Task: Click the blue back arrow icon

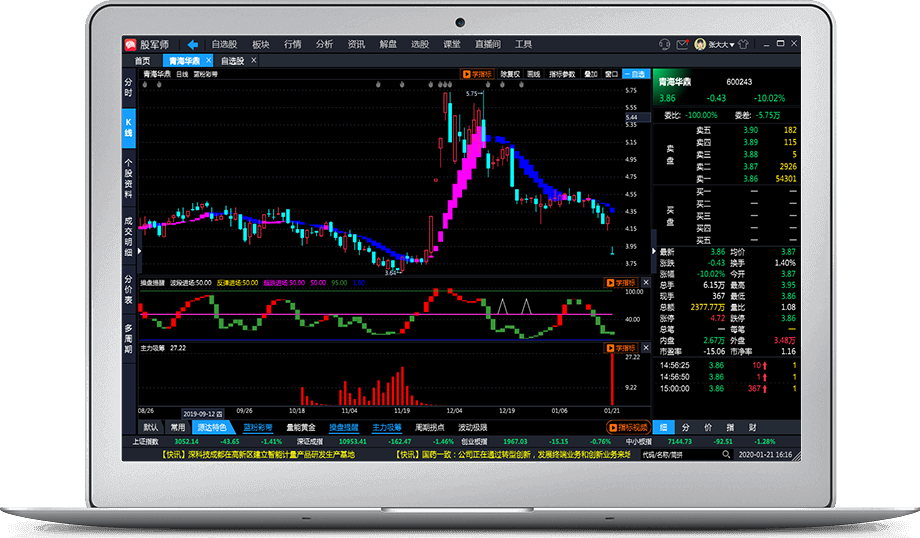Action: click(x=193, y=45)
